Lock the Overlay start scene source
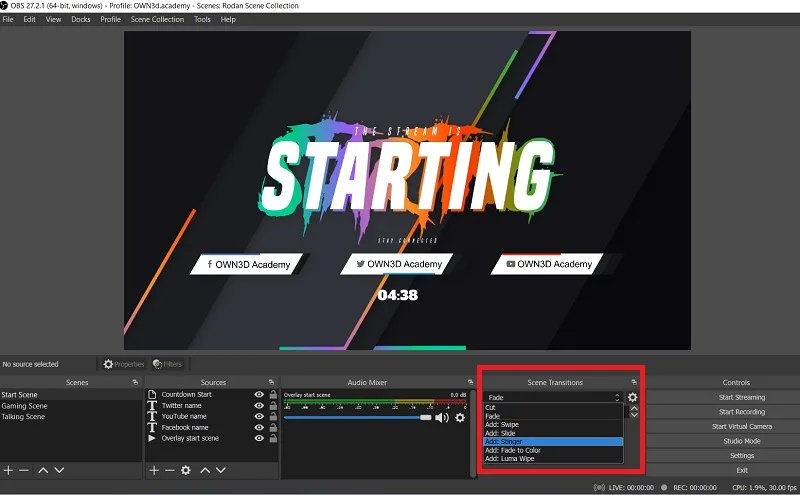The width and height of the screenshot is (800, 495). click(x=273, y=438)
